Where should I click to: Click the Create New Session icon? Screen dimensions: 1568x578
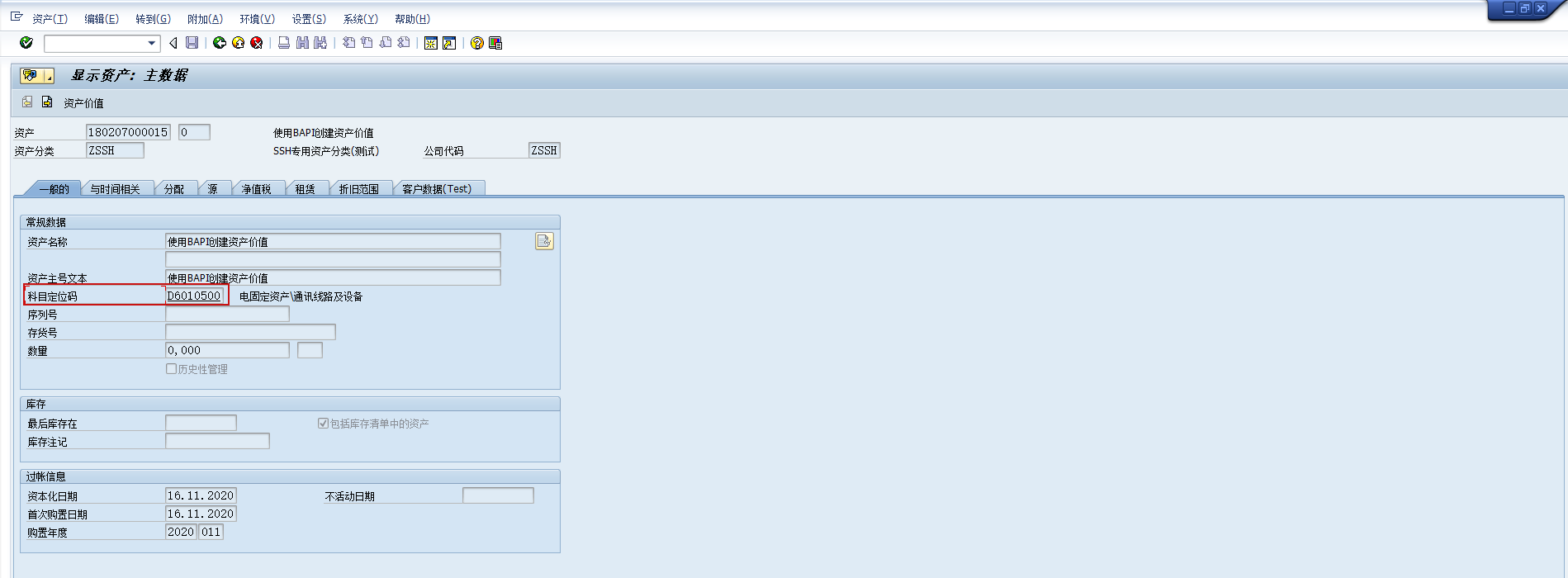430,43
